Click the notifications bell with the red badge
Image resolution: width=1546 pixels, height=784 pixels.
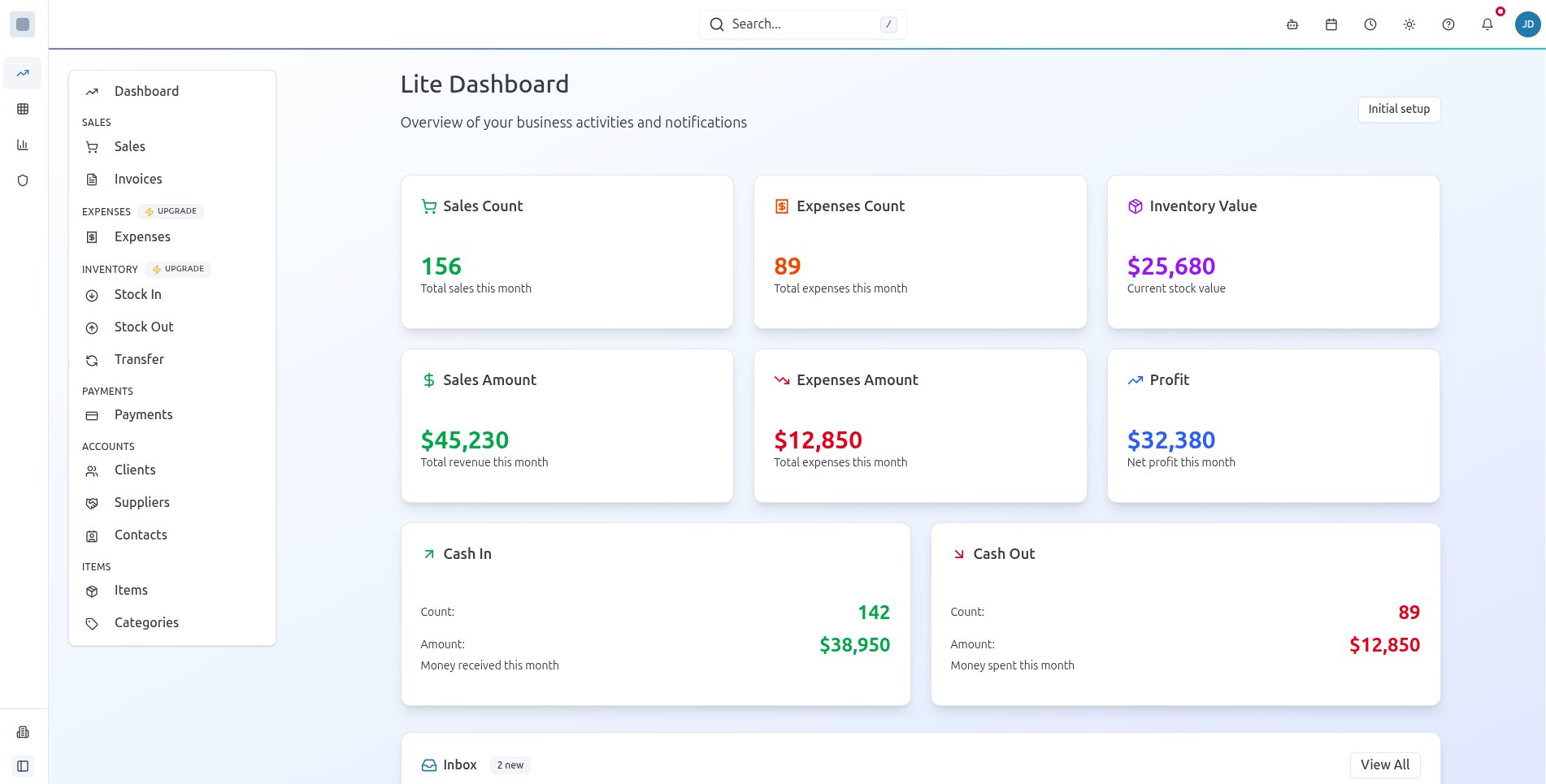(1487, 24)
